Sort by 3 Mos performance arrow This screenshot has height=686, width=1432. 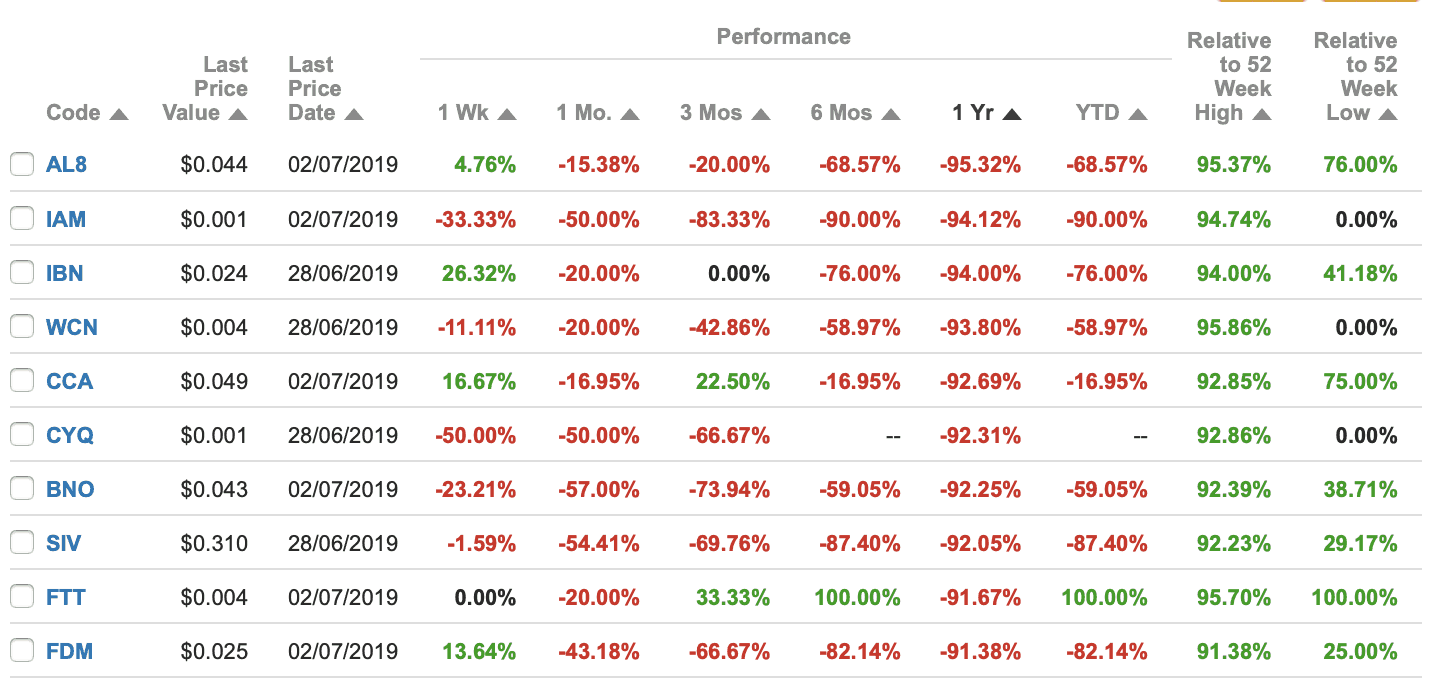761,115
